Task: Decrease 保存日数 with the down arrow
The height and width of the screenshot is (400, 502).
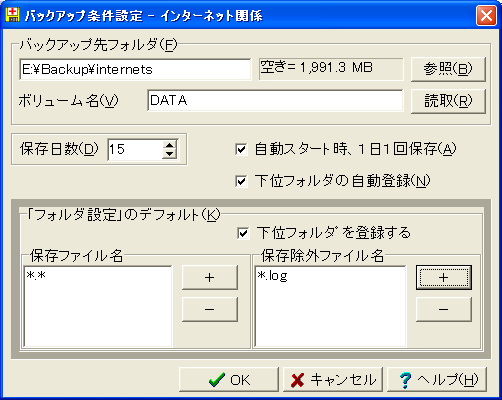Action: coord(170,154)
